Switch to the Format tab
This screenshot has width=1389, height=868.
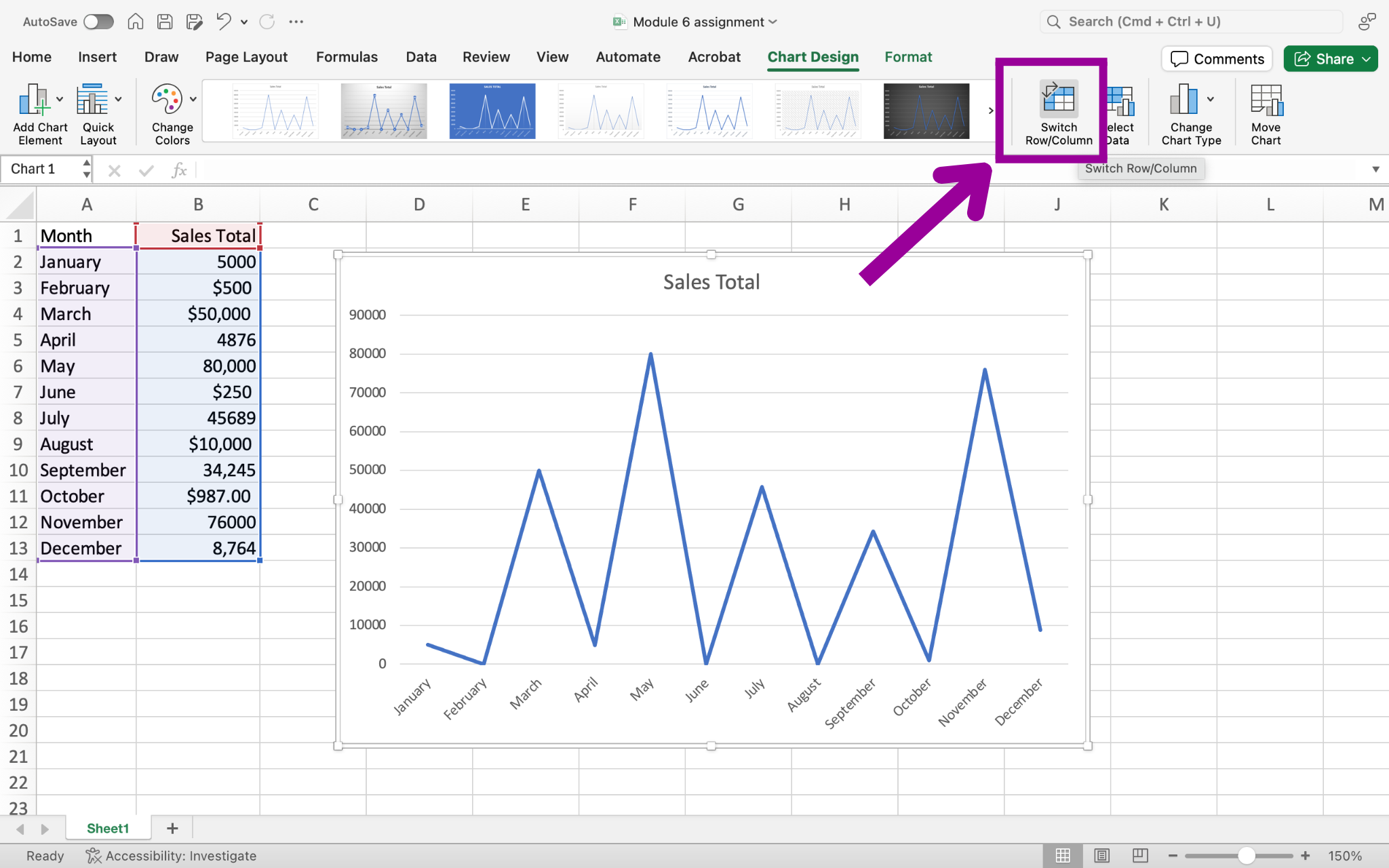click(908, 57)
